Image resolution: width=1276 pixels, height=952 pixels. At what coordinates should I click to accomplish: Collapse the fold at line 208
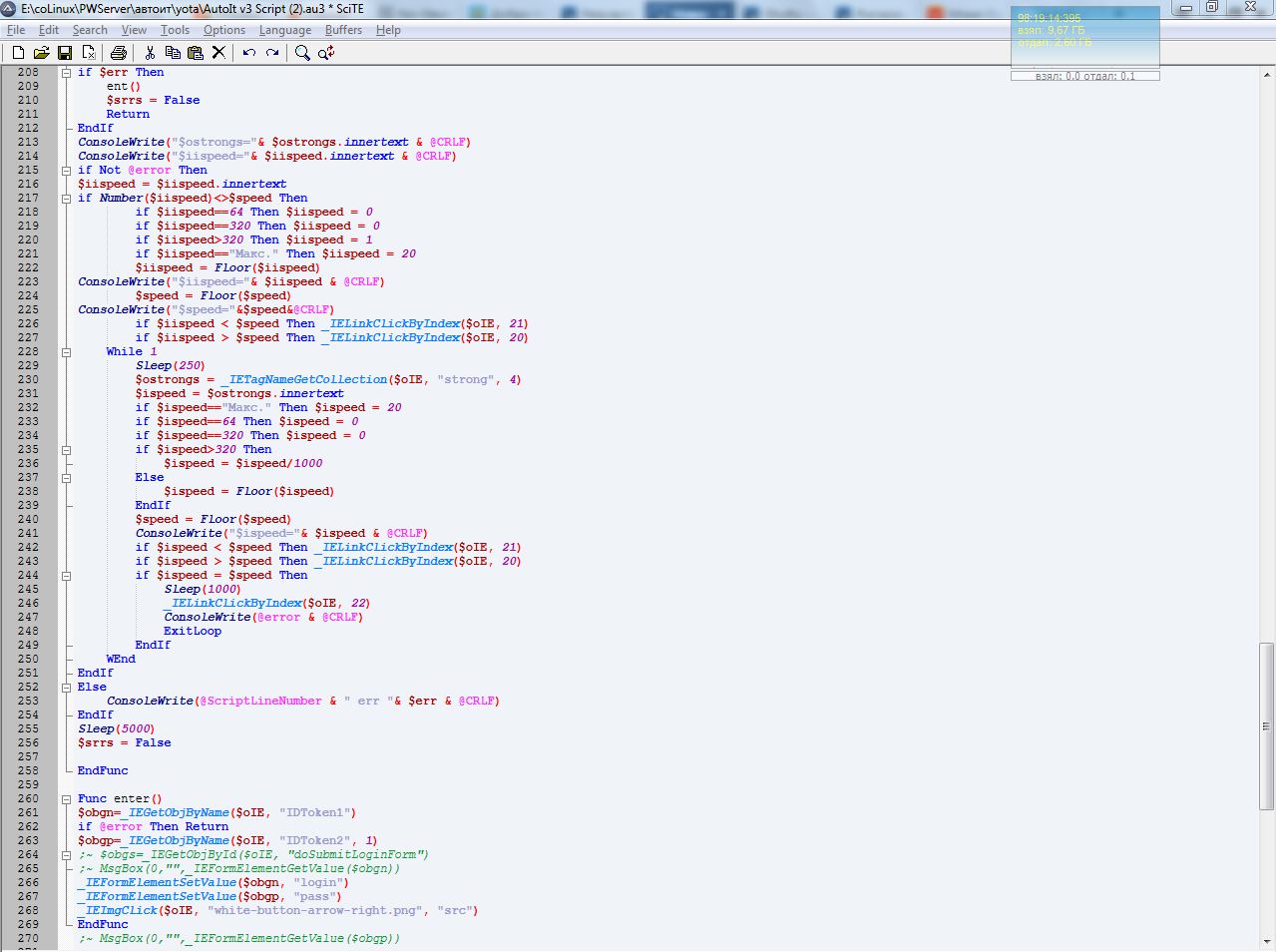point(67,73)
